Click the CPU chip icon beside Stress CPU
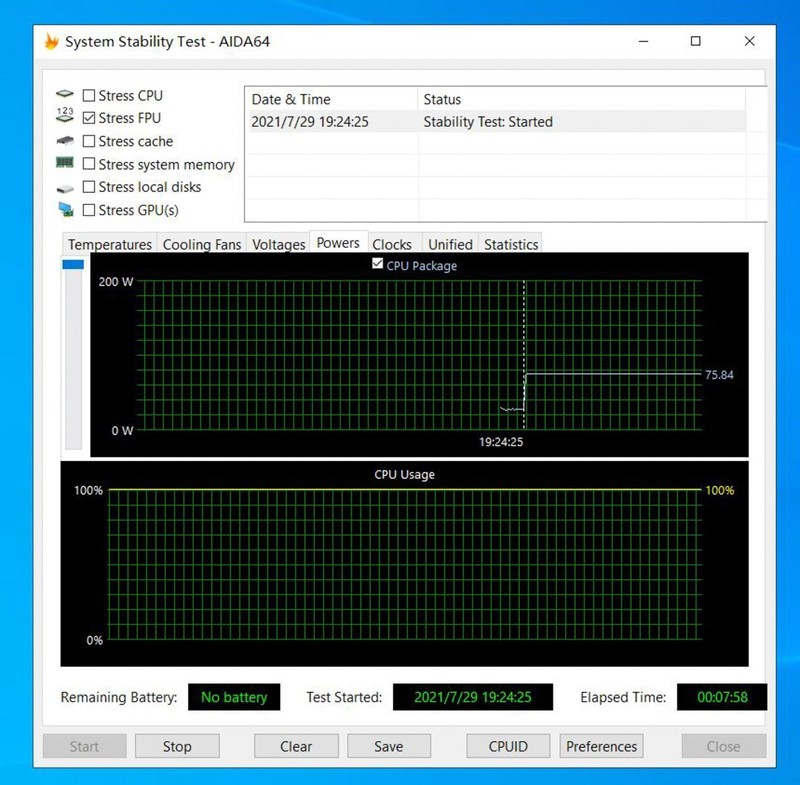This screenshot has height=785, width=800. point(65,94)
